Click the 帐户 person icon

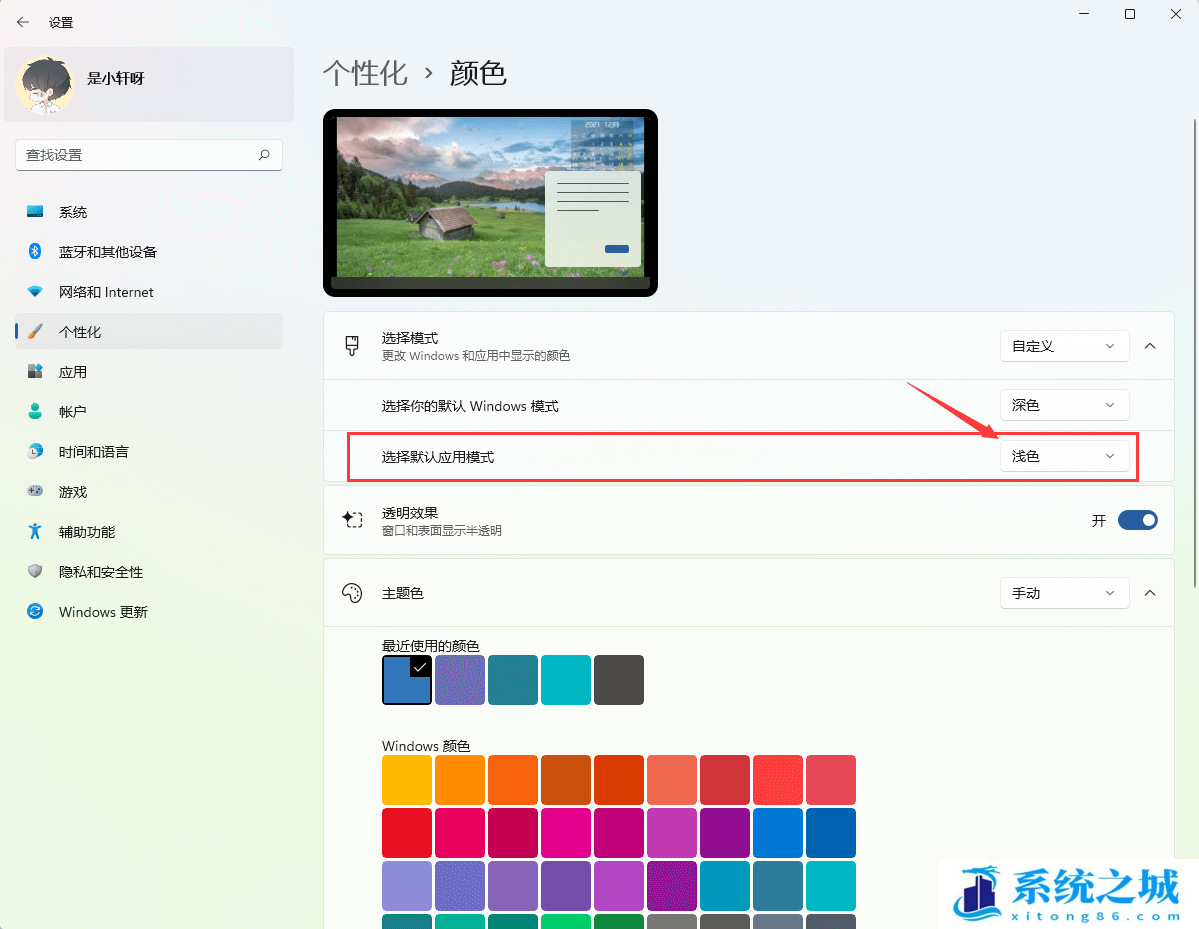35,411
